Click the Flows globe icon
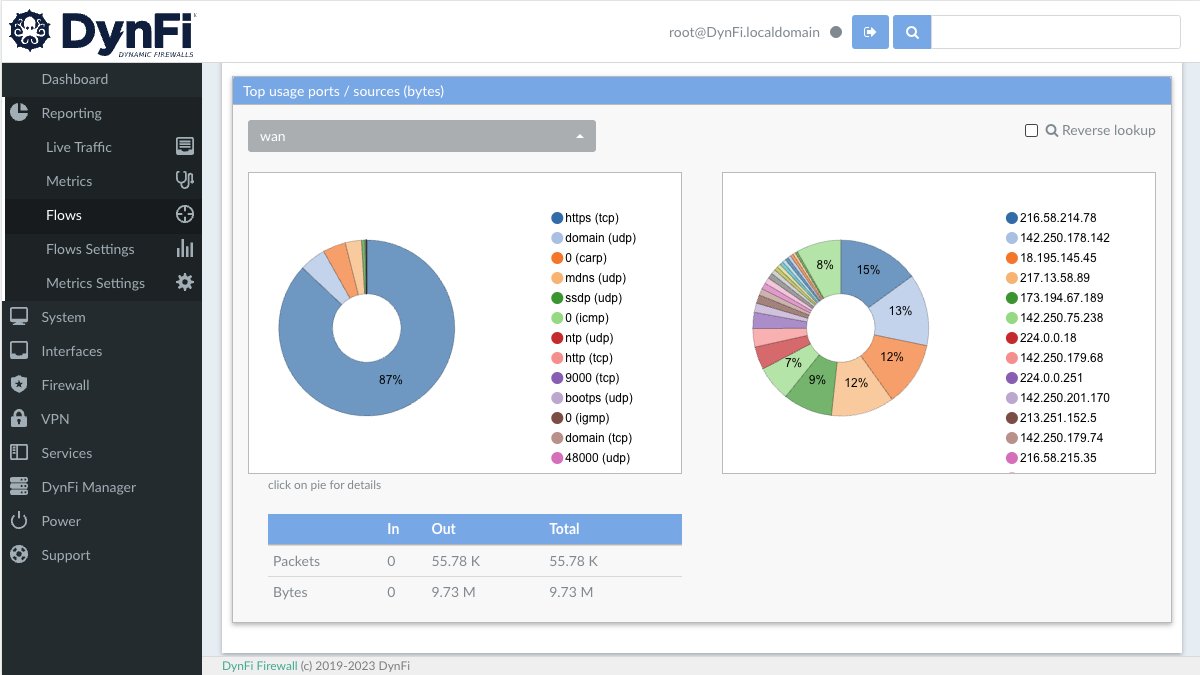This screenshot has width=1200, height=675. [184, 214]
